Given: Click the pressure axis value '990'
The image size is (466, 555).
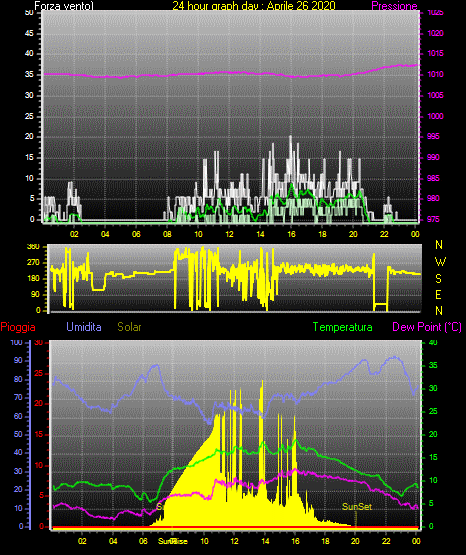Looking at the screenshot, I should click(433, 157).
